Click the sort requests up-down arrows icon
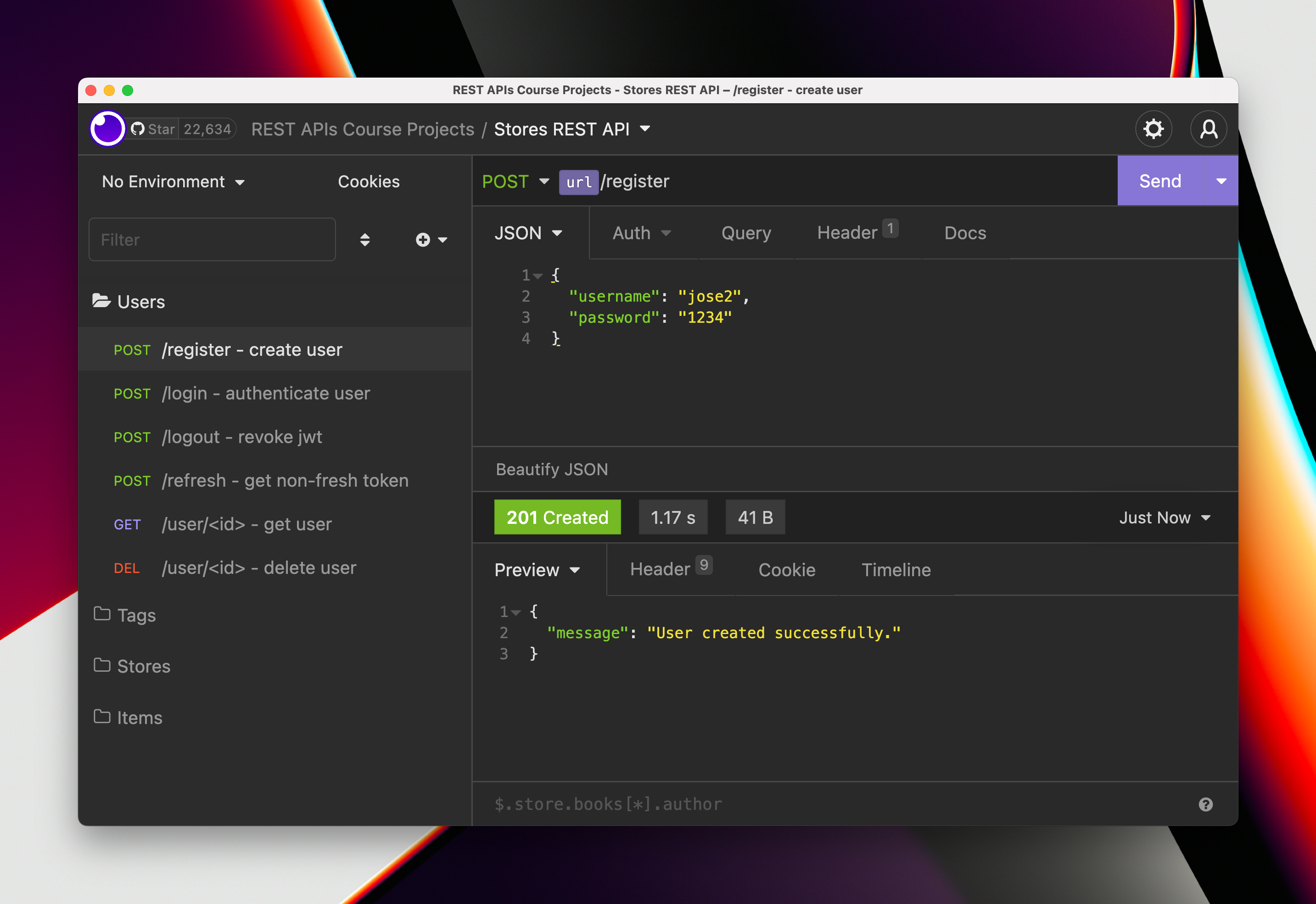Screen dimensions: 1316x904 tap(364, 240)
